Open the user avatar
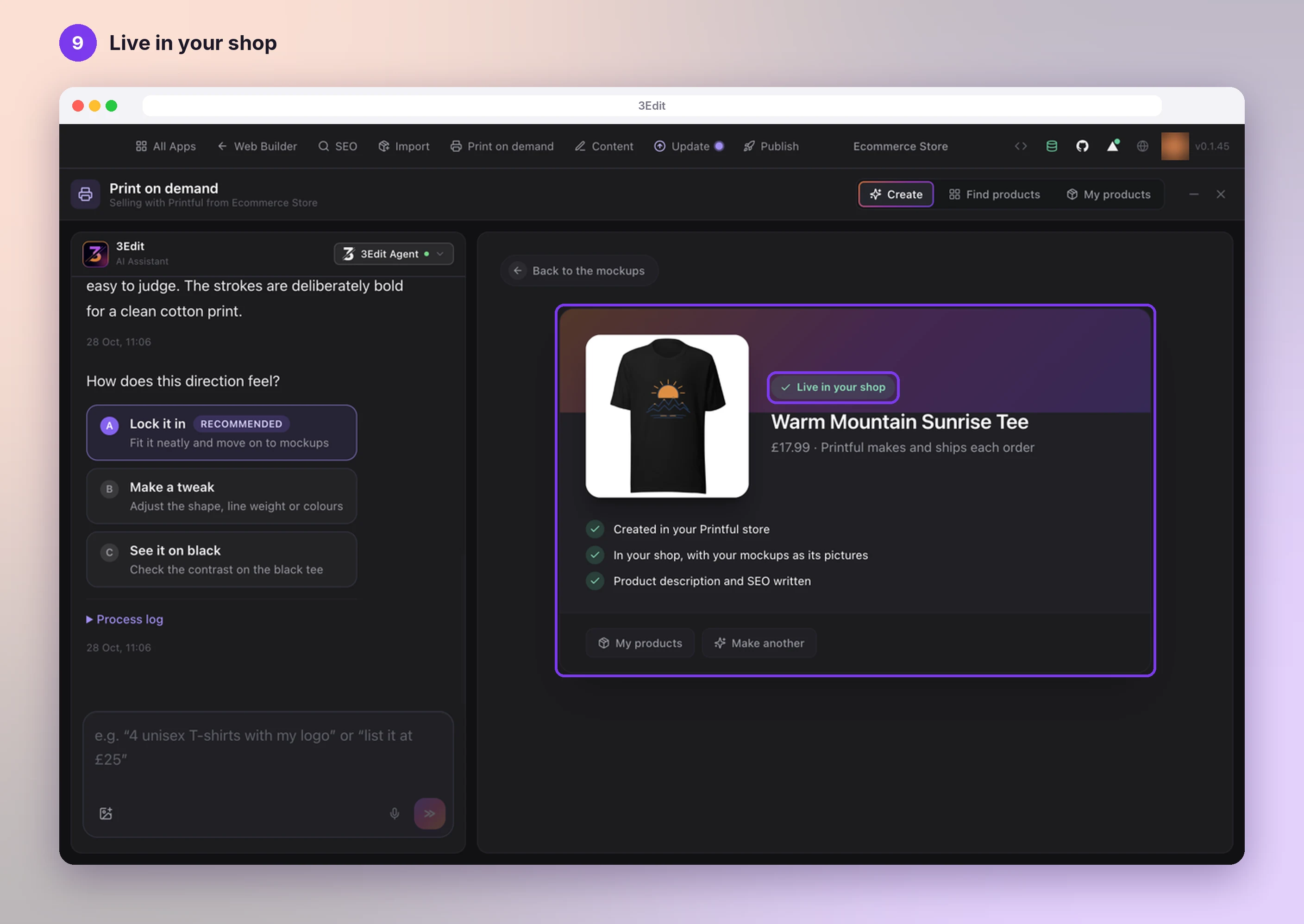1304x924 pixels. pyautogui.click(x=1175, y=146)
